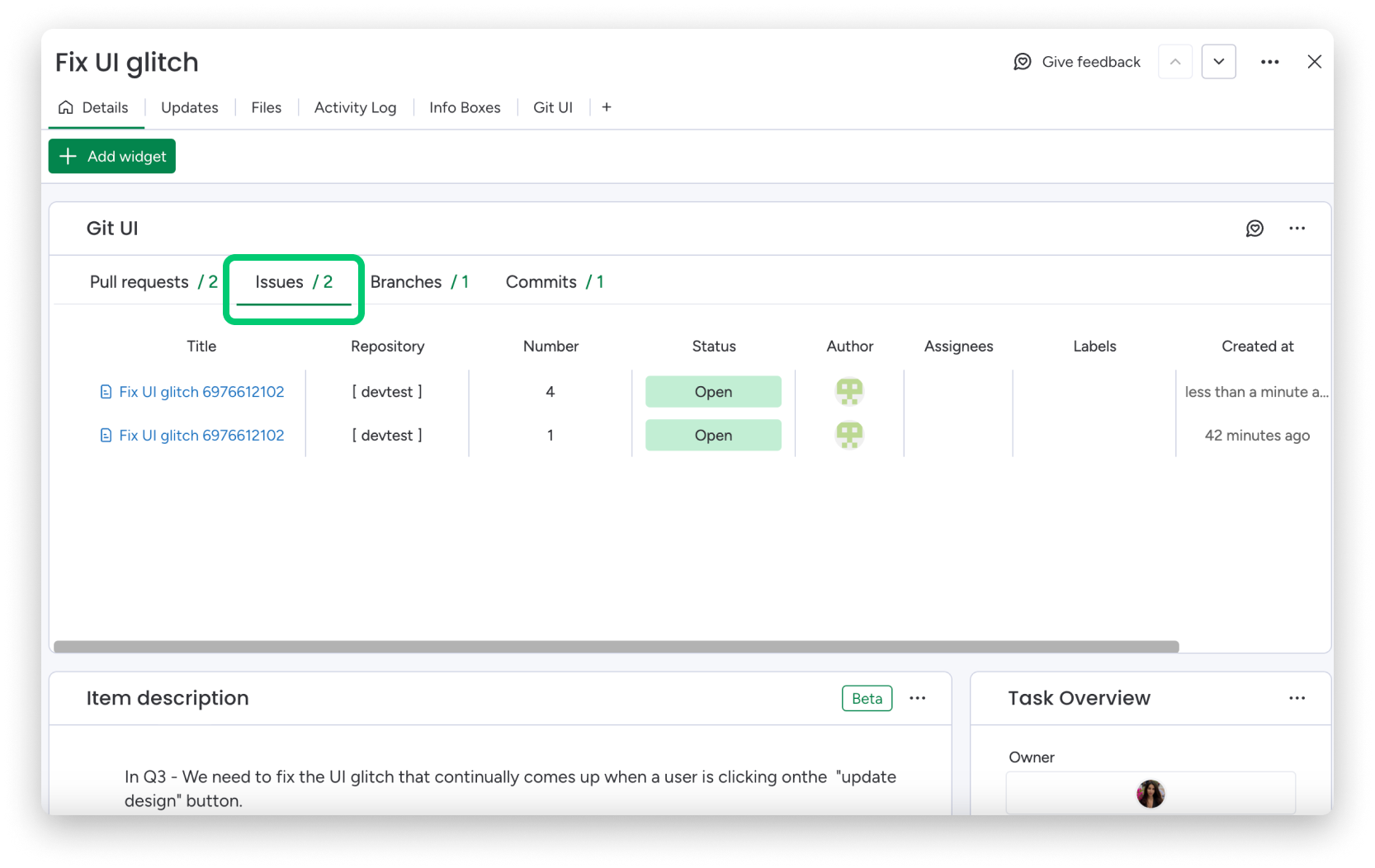Click the Number column header
The height and width of the screenshot is (868, 1375).
click(x=550, y=347)
